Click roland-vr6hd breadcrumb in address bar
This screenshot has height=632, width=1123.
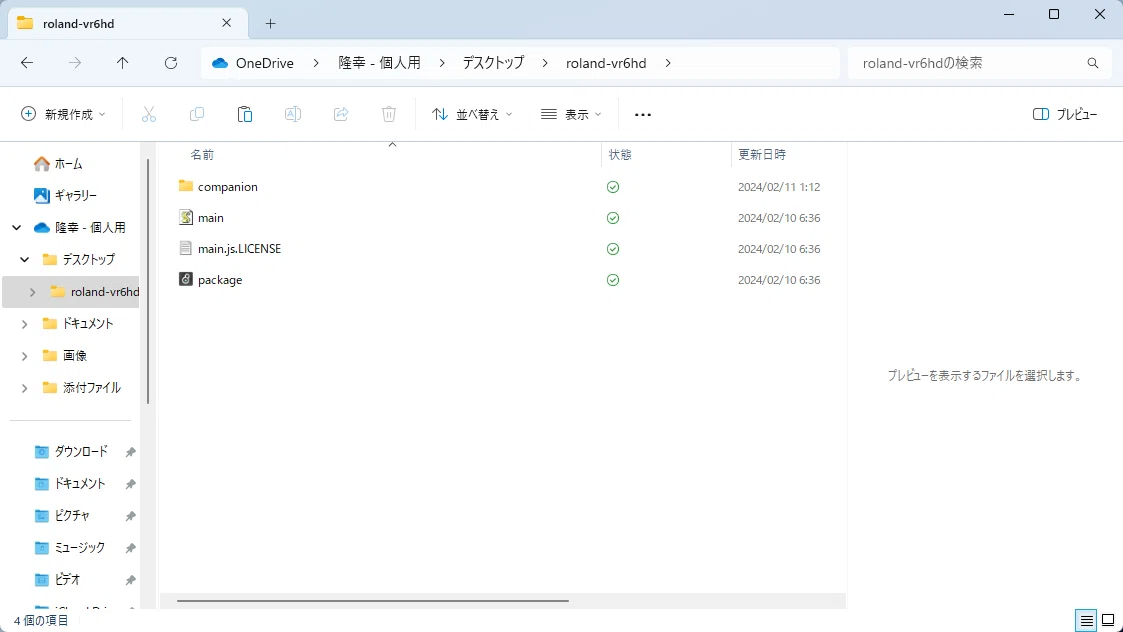click(x=606, y=63)
